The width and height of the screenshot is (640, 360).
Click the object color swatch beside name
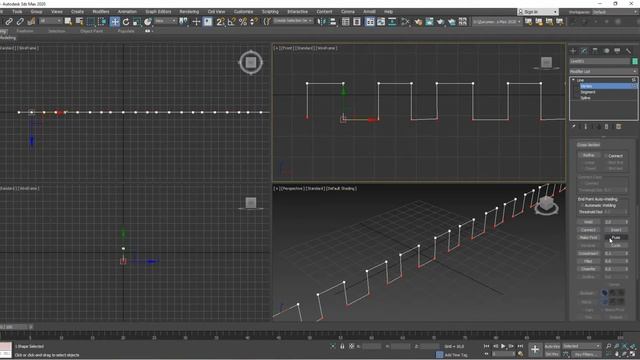pos(635,61)
